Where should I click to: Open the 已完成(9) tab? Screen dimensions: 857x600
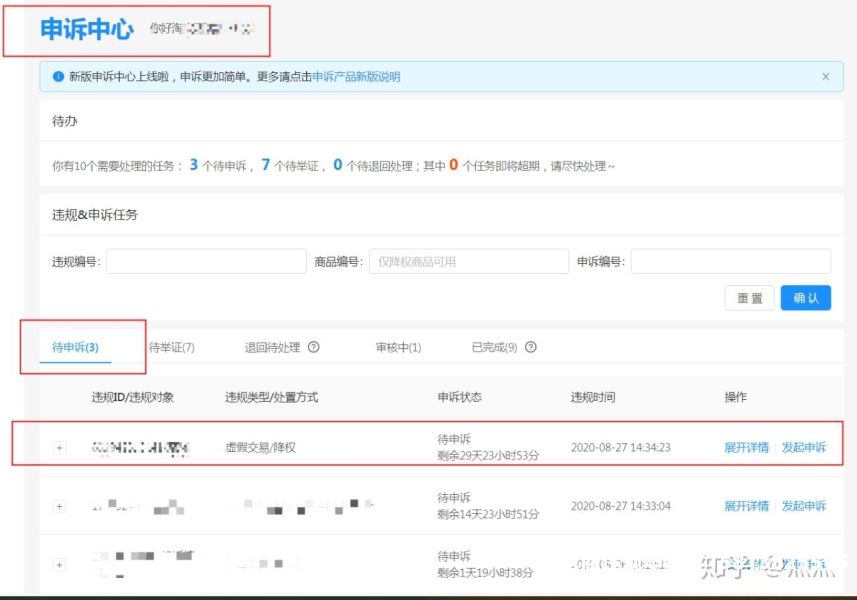coord(494,348)
